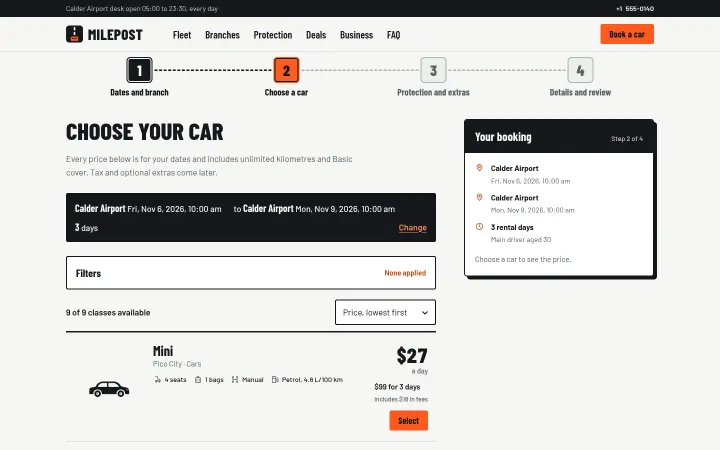
Task: Go to Protection in navigation
Action: coord(273,35)
